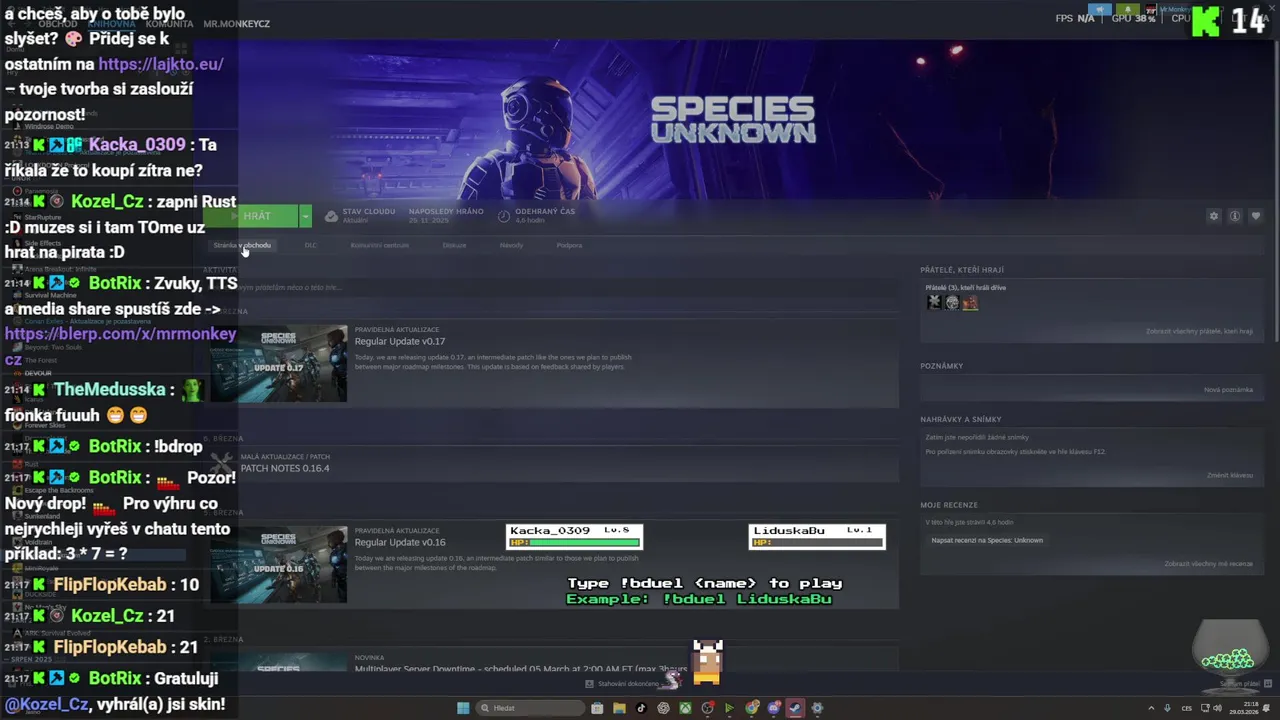Image resolution: width=1280 pixels, height=720 pixels.
Task: Click Zobrazit všechny přátele, kteří hrají
Action: point(1199,331)
